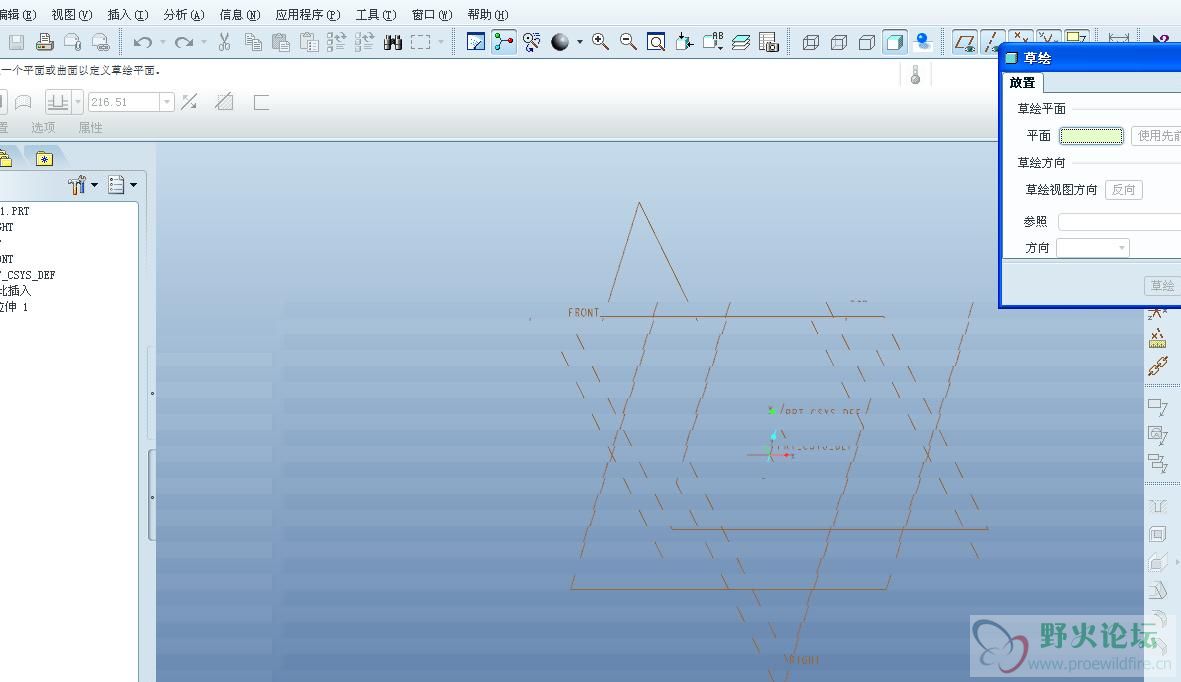
Task: Open the appearance sphere dropdown arrow
Action: [580, 42]
